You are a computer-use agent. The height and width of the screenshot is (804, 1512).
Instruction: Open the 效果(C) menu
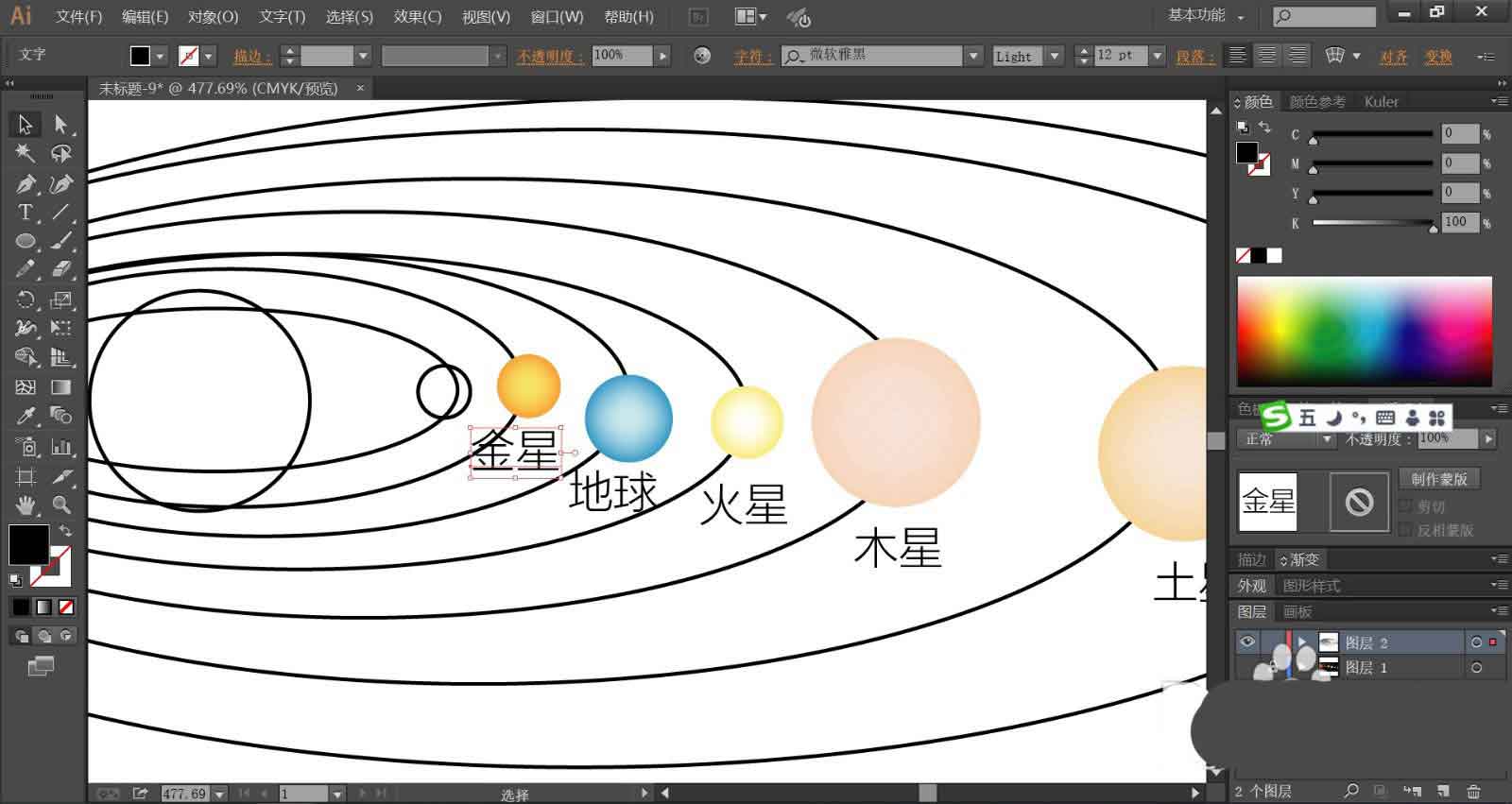tap(418, 17)
